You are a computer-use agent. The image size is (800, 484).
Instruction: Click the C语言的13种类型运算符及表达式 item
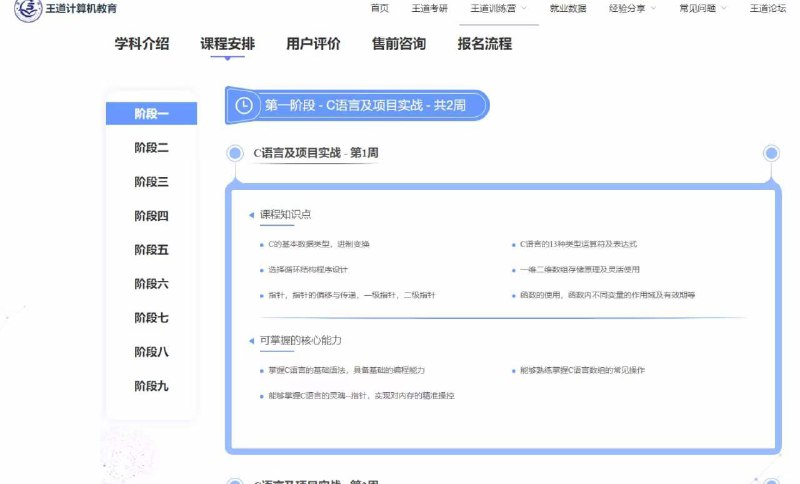(x=579, y=244)
